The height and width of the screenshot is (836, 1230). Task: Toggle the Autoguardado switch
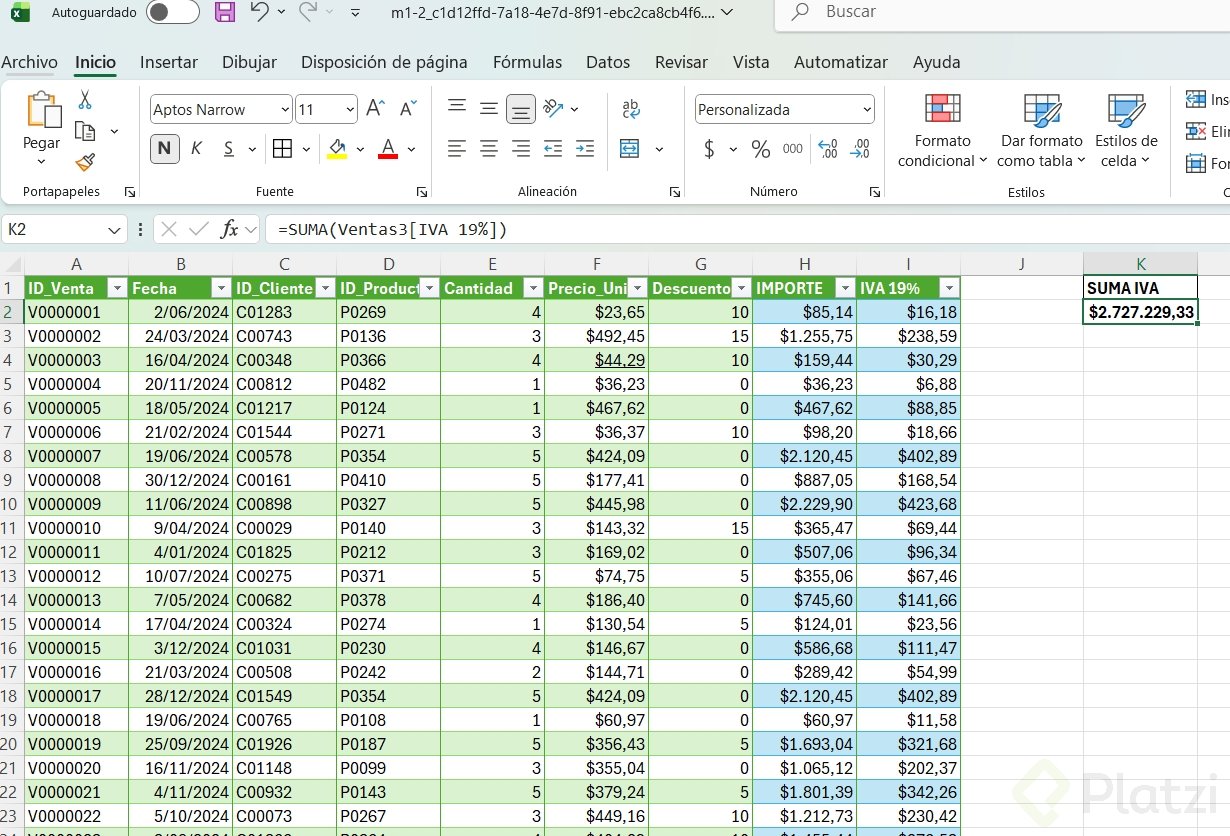171,12
